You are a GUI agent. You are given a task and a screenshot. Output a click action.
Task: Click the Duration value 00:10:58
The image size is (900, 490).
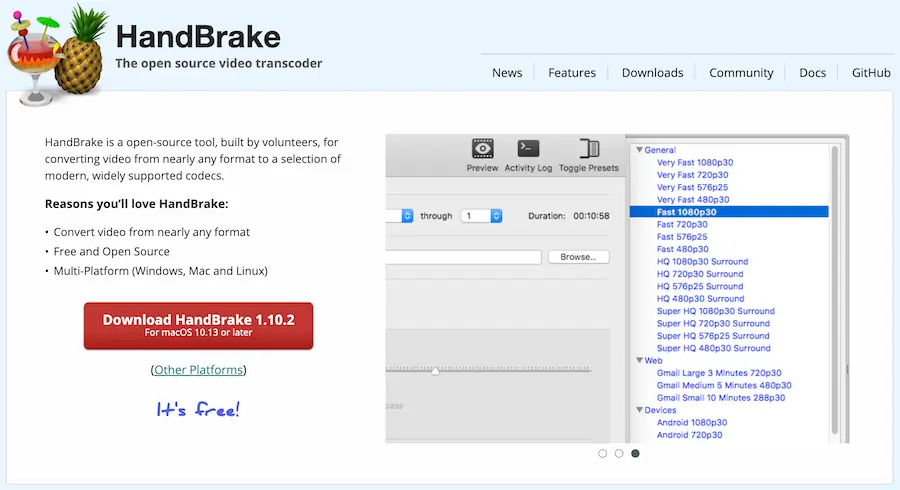click(591, 216)
